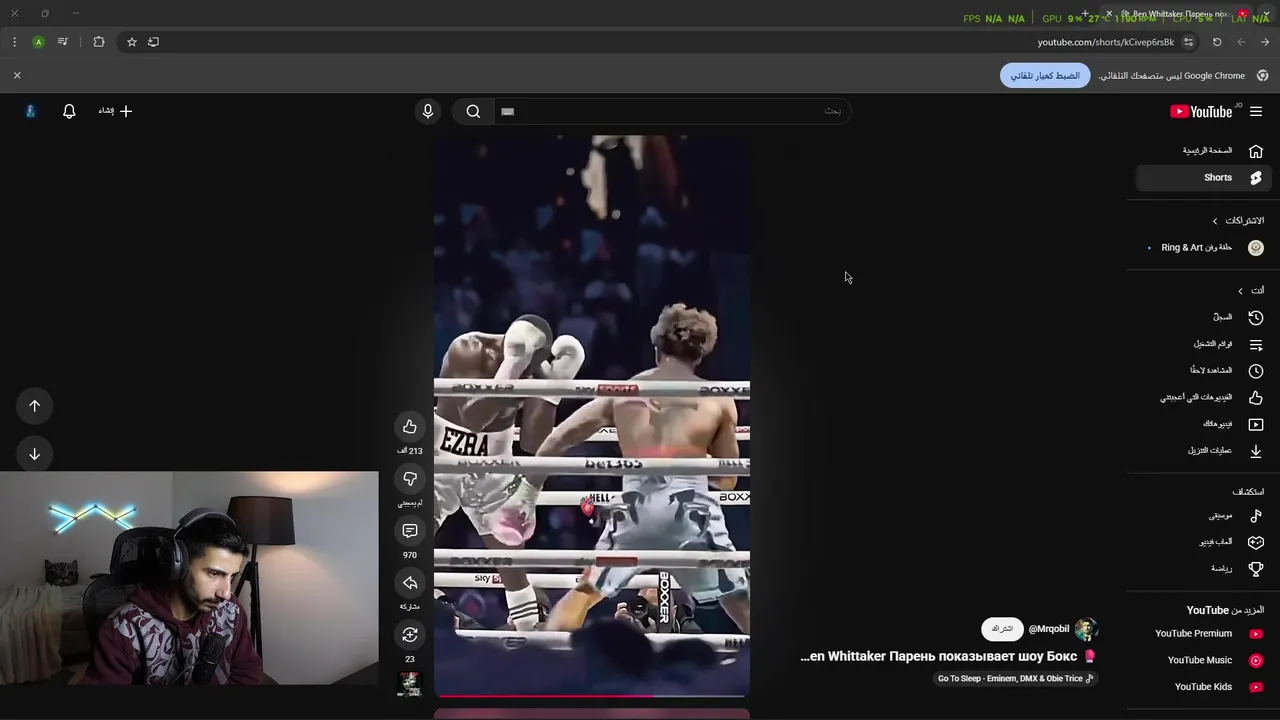Click the YouTube search input field

click(x=672, y=112)
